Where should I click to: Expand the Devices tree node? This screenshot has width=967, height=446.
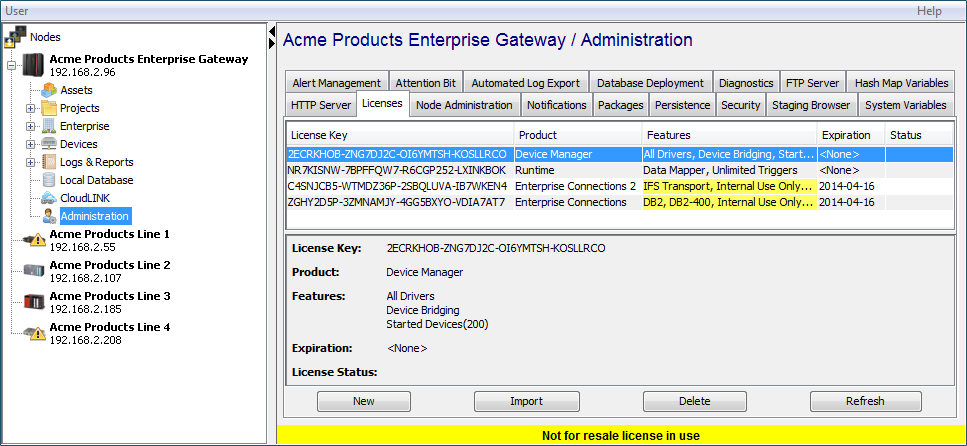[x=30, y=144]
